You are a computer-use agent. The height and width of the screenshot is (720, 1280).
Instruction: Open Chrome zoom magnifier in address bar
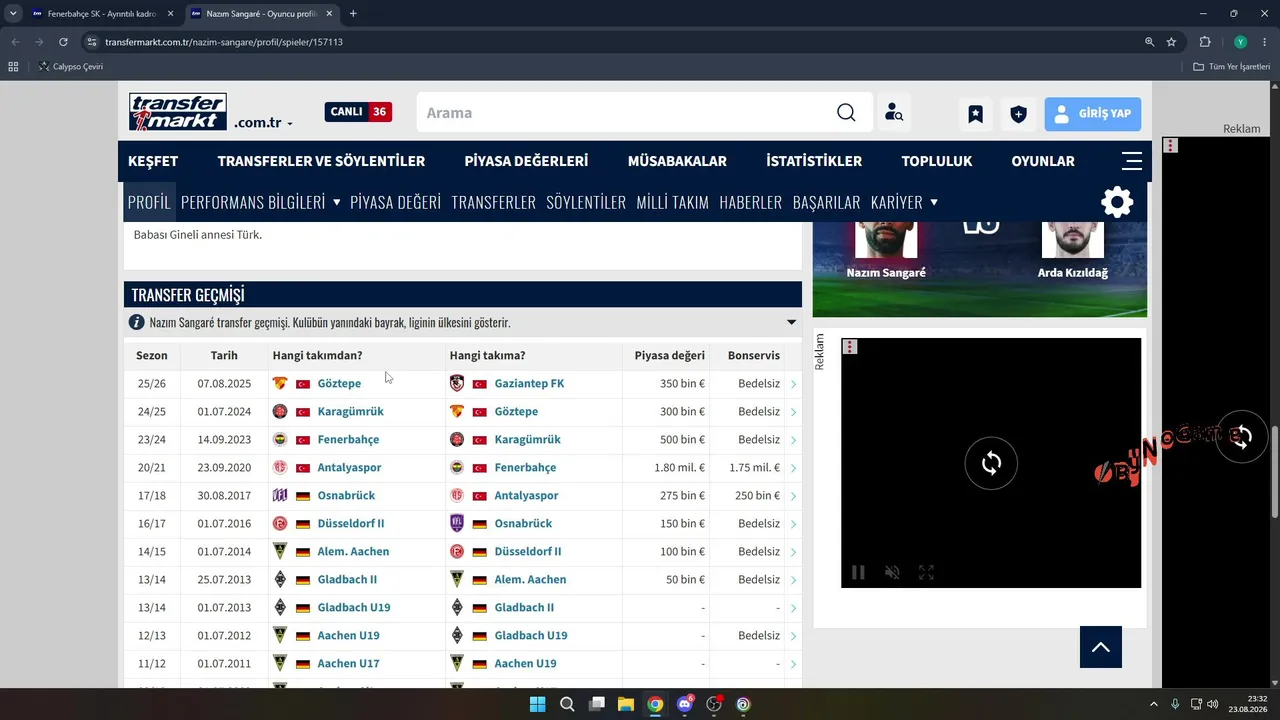(1150, 42)
